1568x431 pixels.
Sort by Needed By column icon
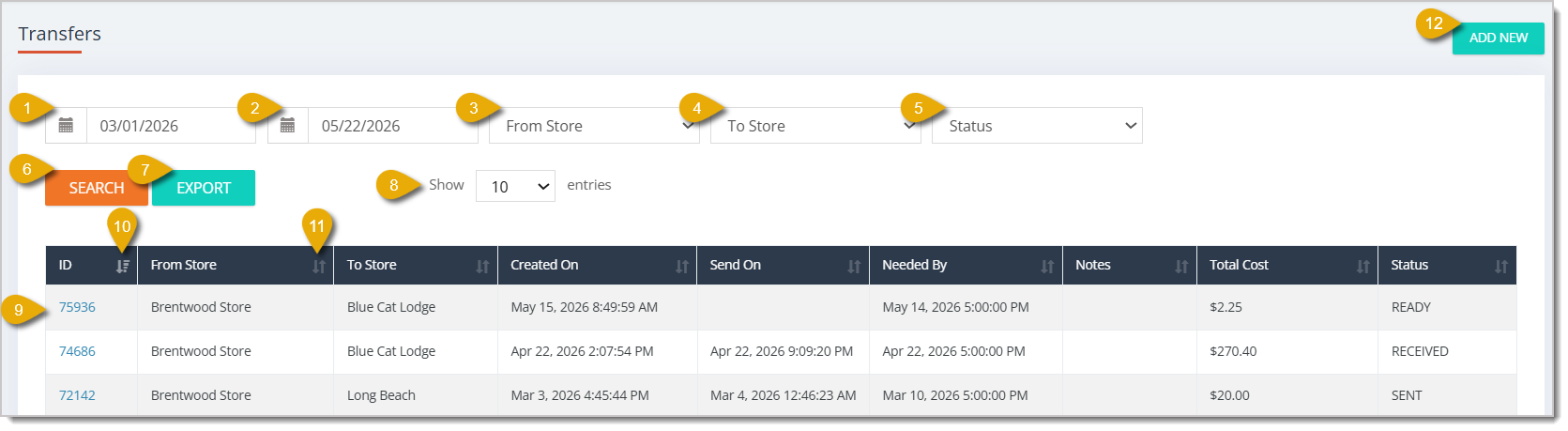(1047, 267)
